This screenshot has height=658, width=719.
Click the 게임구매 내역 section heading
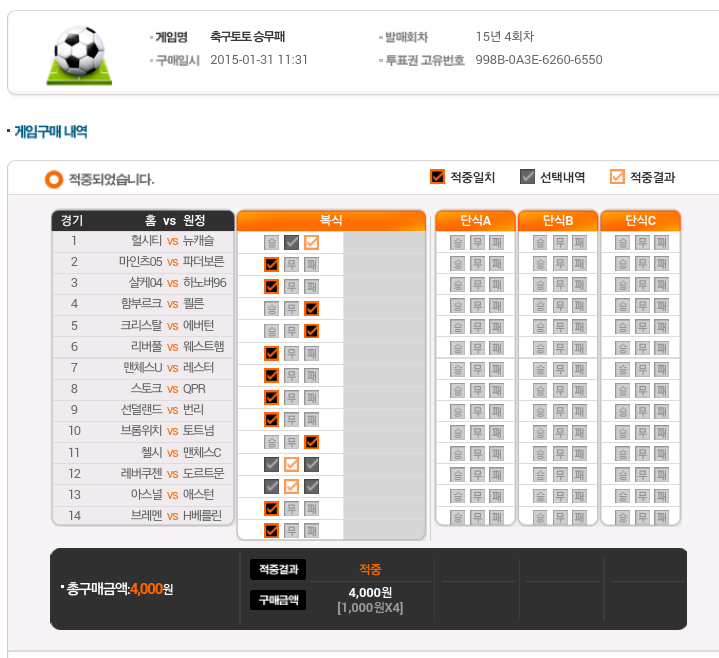[51, 131]
